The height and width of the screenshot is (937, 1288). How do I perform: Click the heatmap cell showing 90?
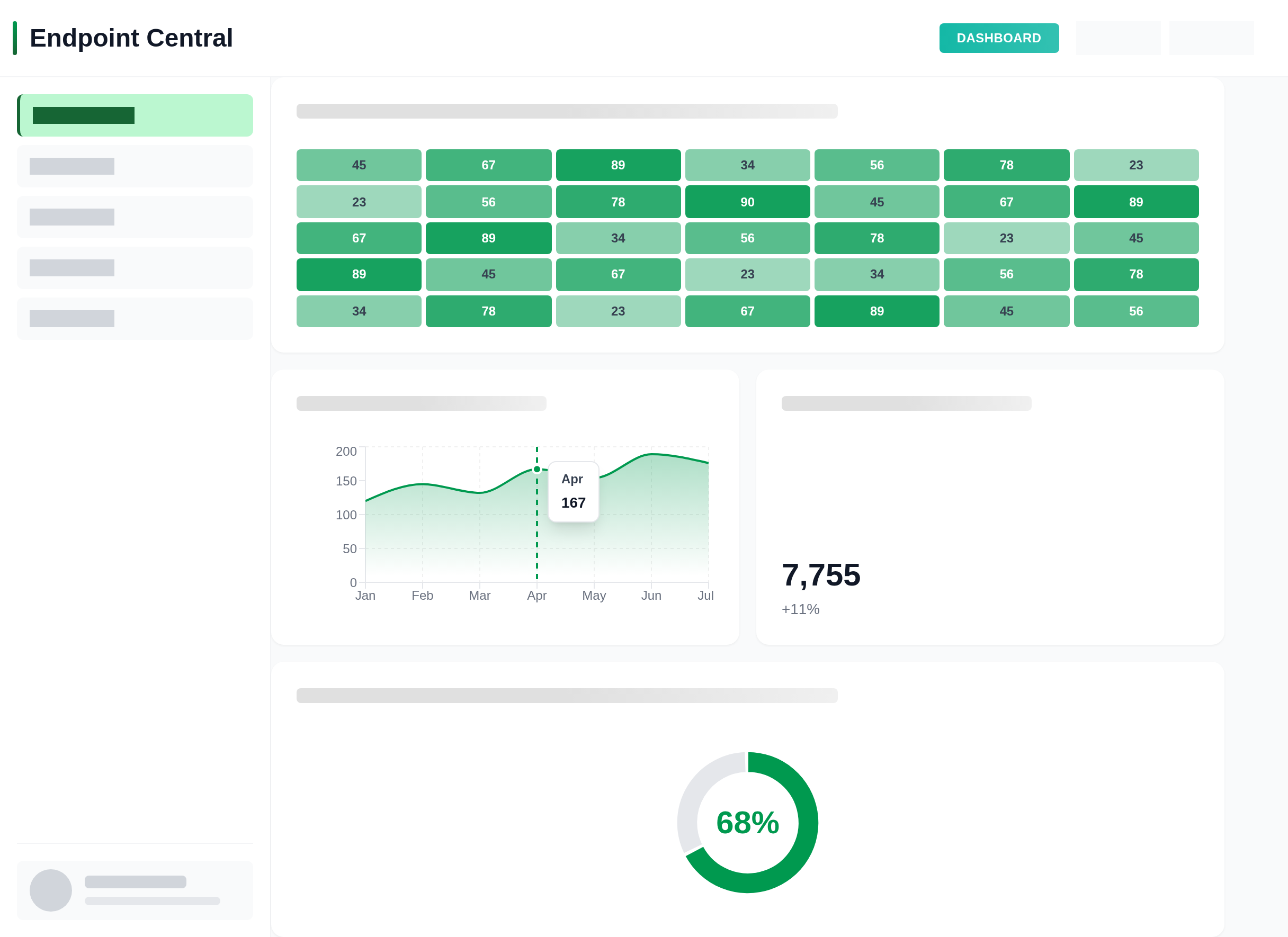point(747,202)
